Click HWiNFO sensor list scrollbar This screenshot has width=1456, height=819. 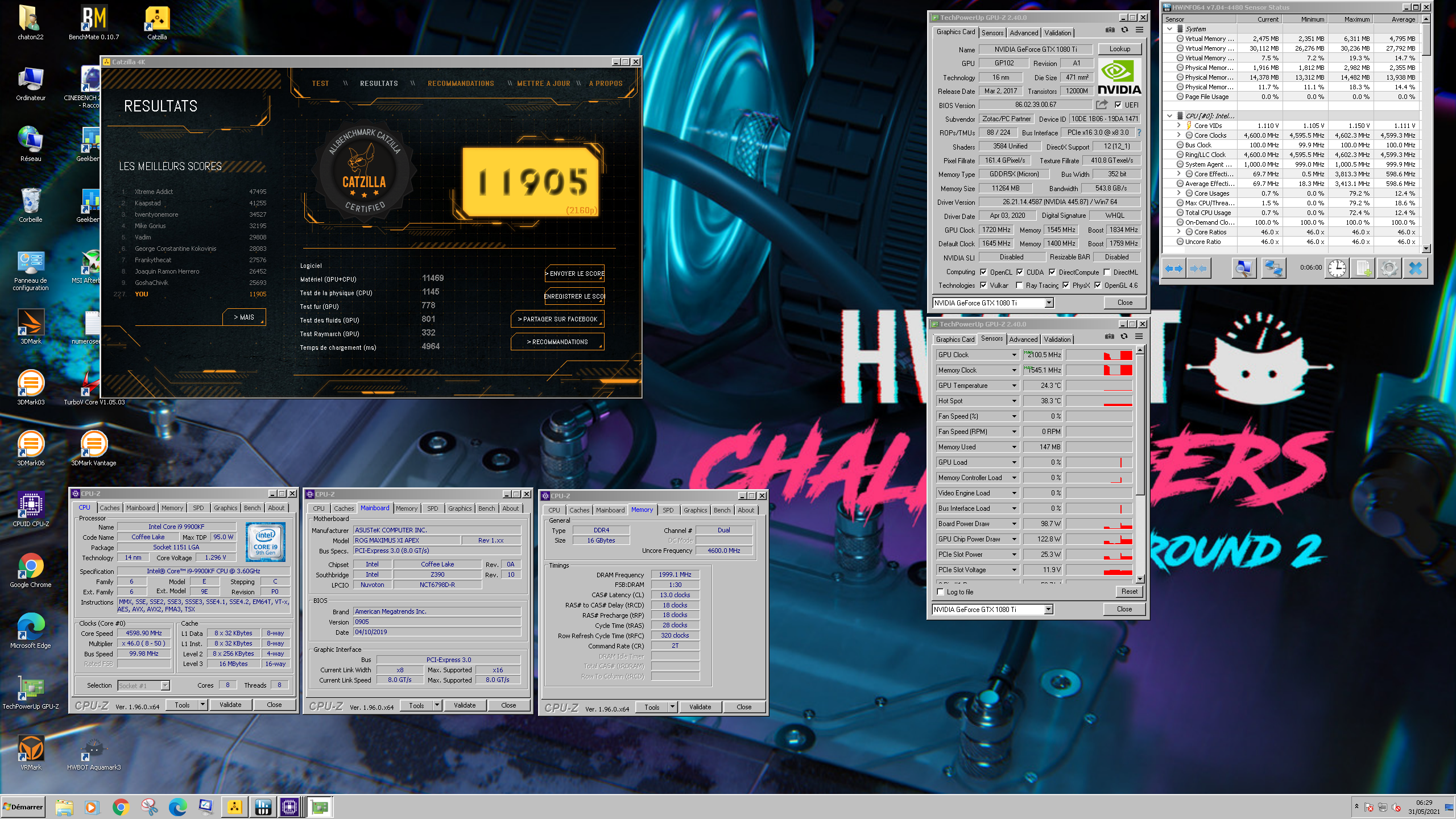[1426, 134]
